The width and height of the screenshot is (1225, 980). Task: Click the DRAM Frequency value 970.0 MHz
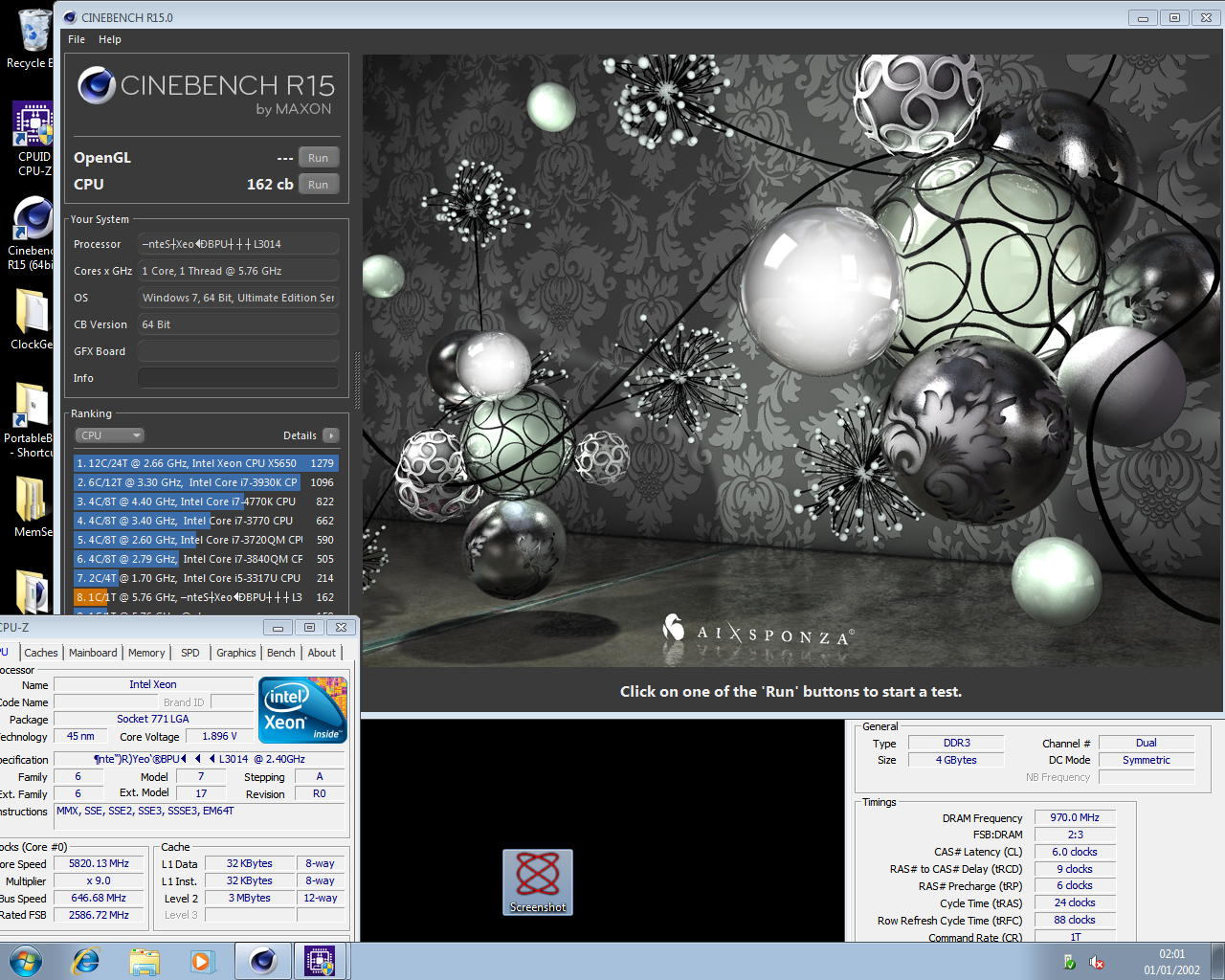tap(1075, 817)
